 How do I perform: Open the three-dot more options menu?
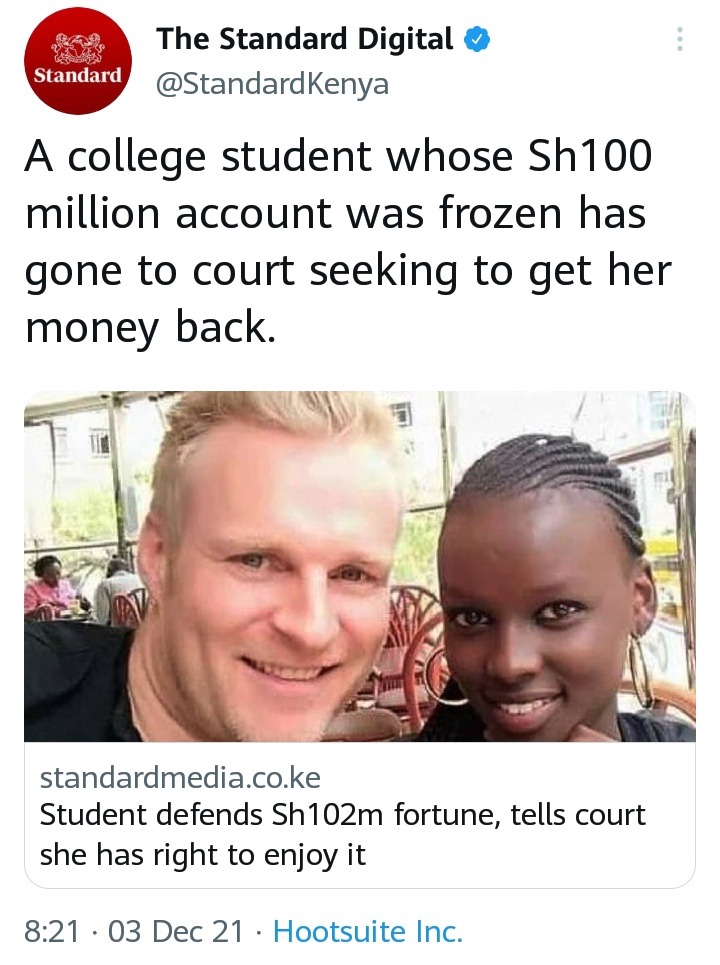click(x=679, y=39)
